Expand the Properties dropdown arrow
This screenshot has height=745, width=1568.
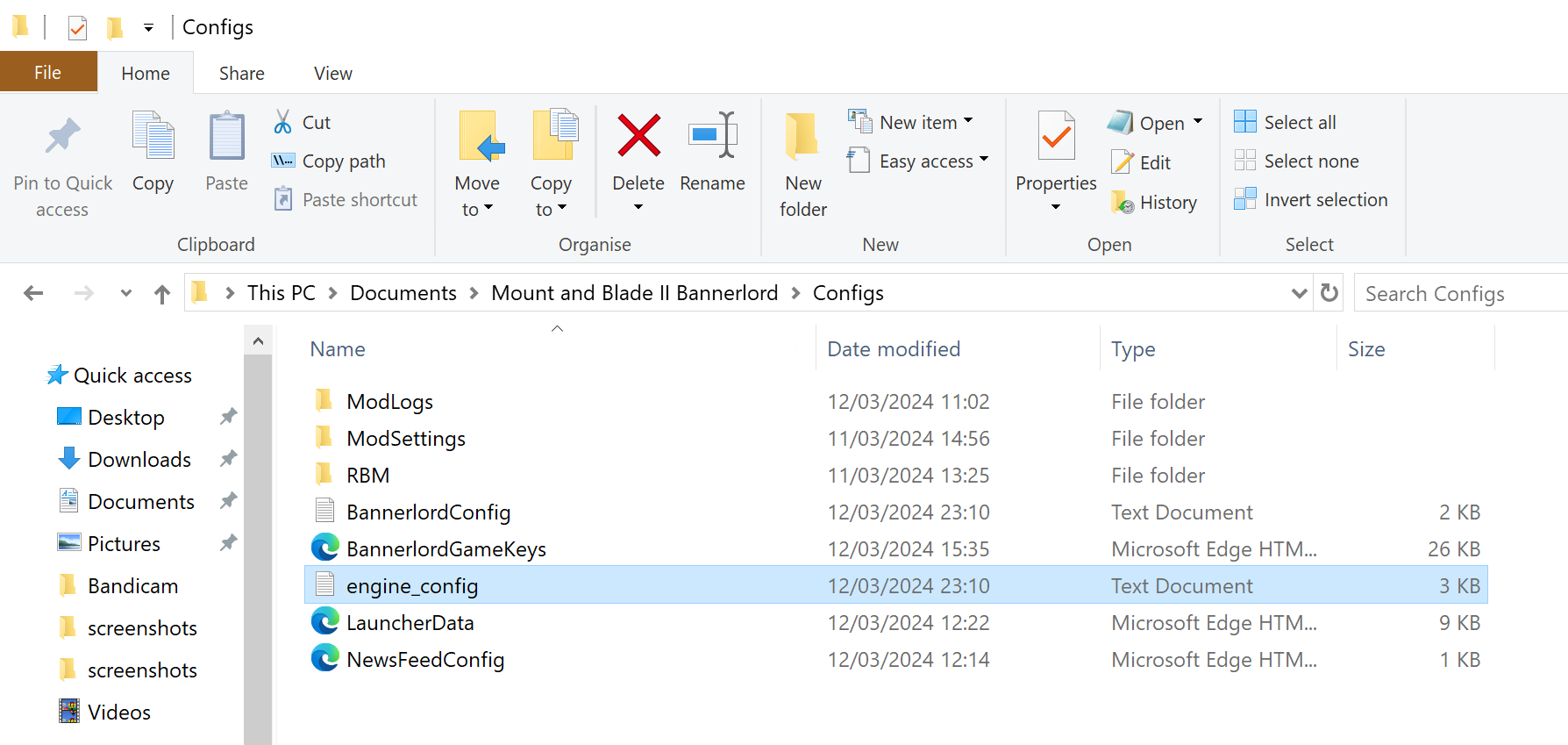pyautogui.click(x=1056, y=207)
